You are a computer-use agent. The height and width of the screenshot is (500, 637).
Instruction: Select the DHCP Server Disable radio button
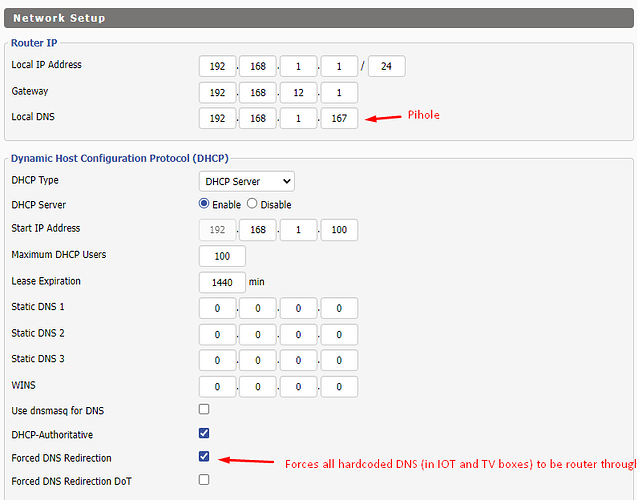(252, 204)
